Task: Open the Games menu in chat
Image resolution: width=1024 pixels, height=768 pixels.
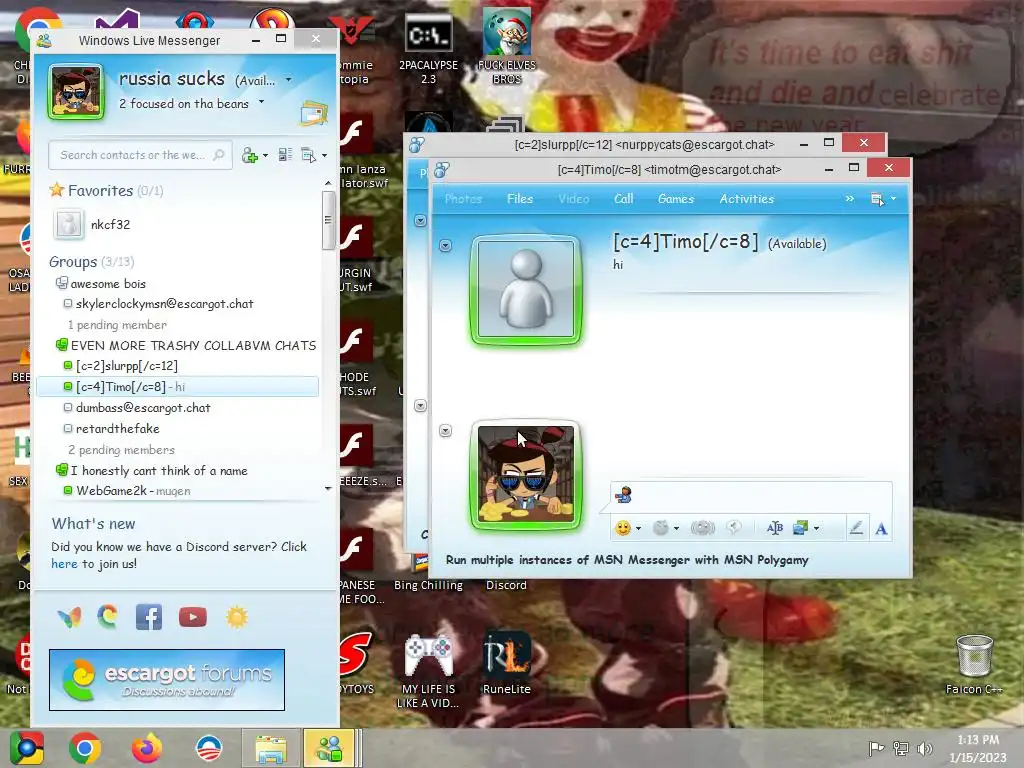Action: click(676, 199)
